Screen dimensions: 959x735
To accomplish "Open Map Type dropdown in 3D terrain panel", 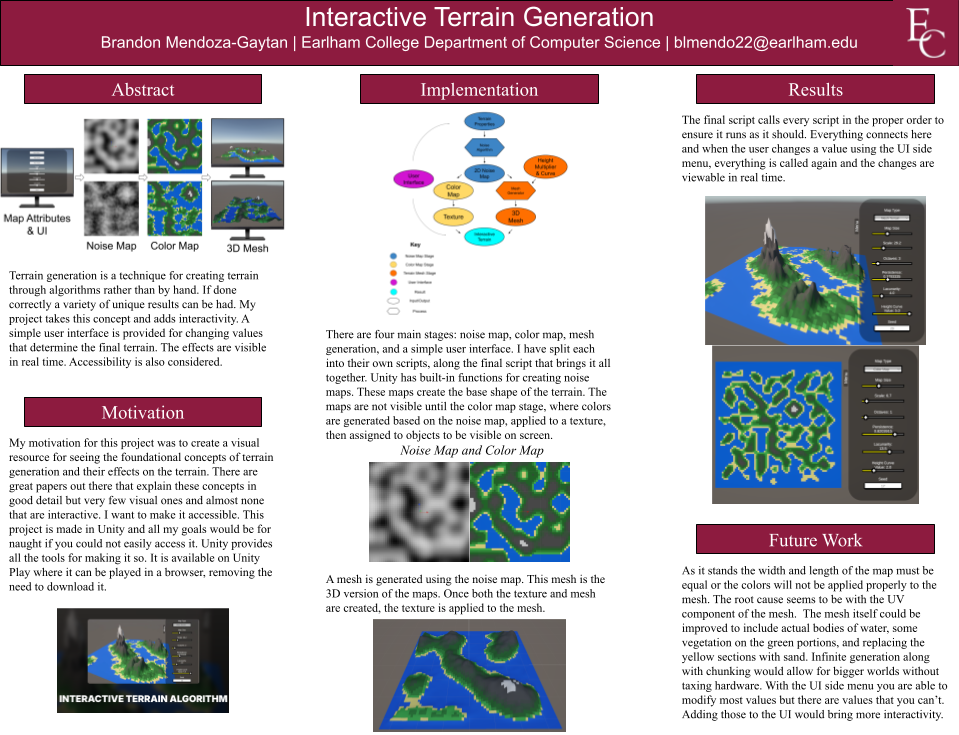I will 892,217.
